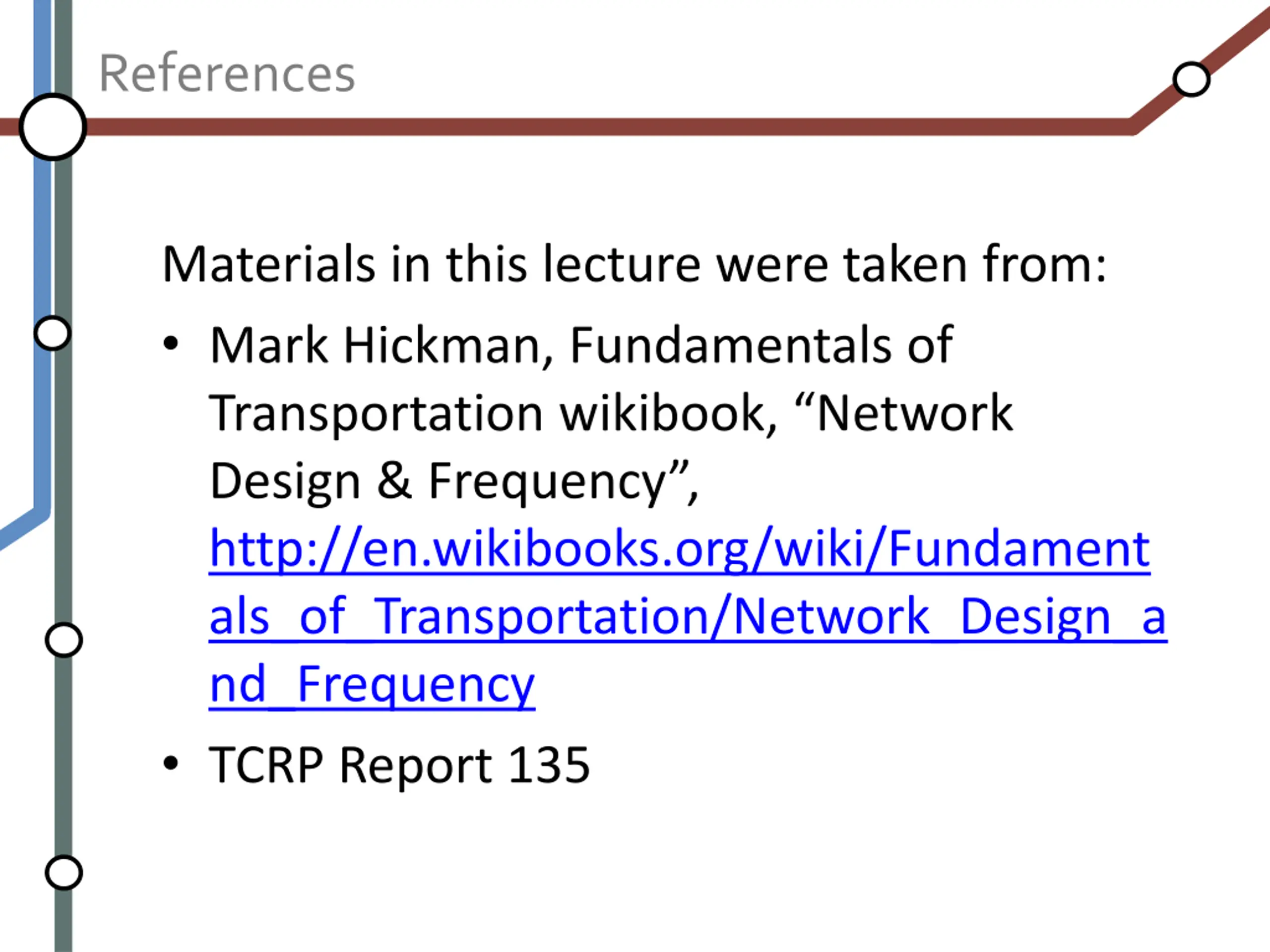Click the 'nd_Frequency' link ending
Image resolution: width=1270 pixels, height=952 pixels.
click(x=372, y=685)
